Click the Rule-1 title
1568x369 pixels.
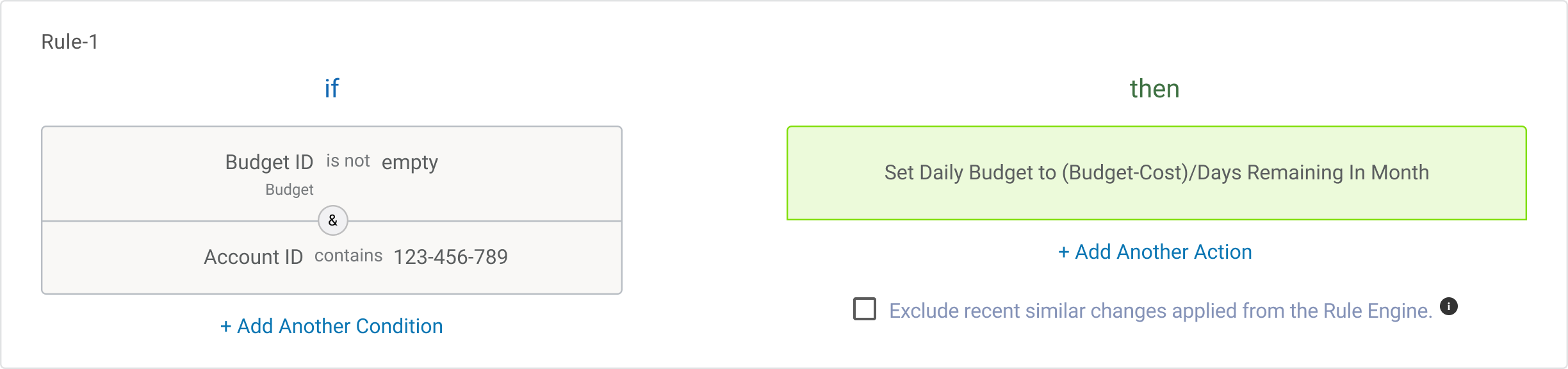[70, 42]
